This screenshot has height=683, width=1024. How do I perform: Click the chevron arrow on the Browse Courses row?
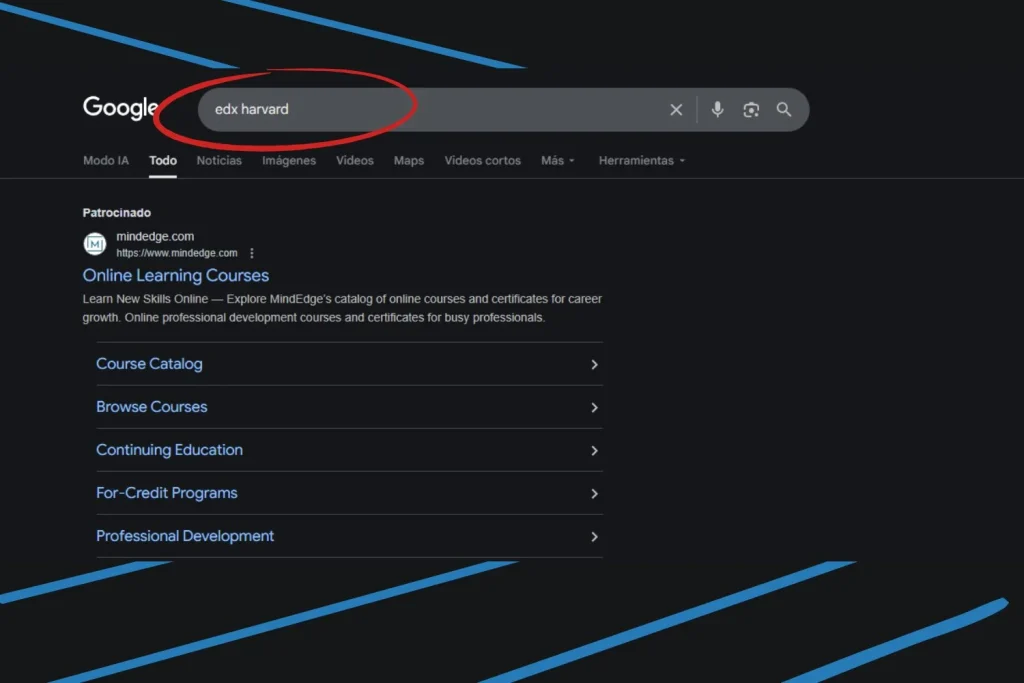pyautogui.click(x=594, y=407)
